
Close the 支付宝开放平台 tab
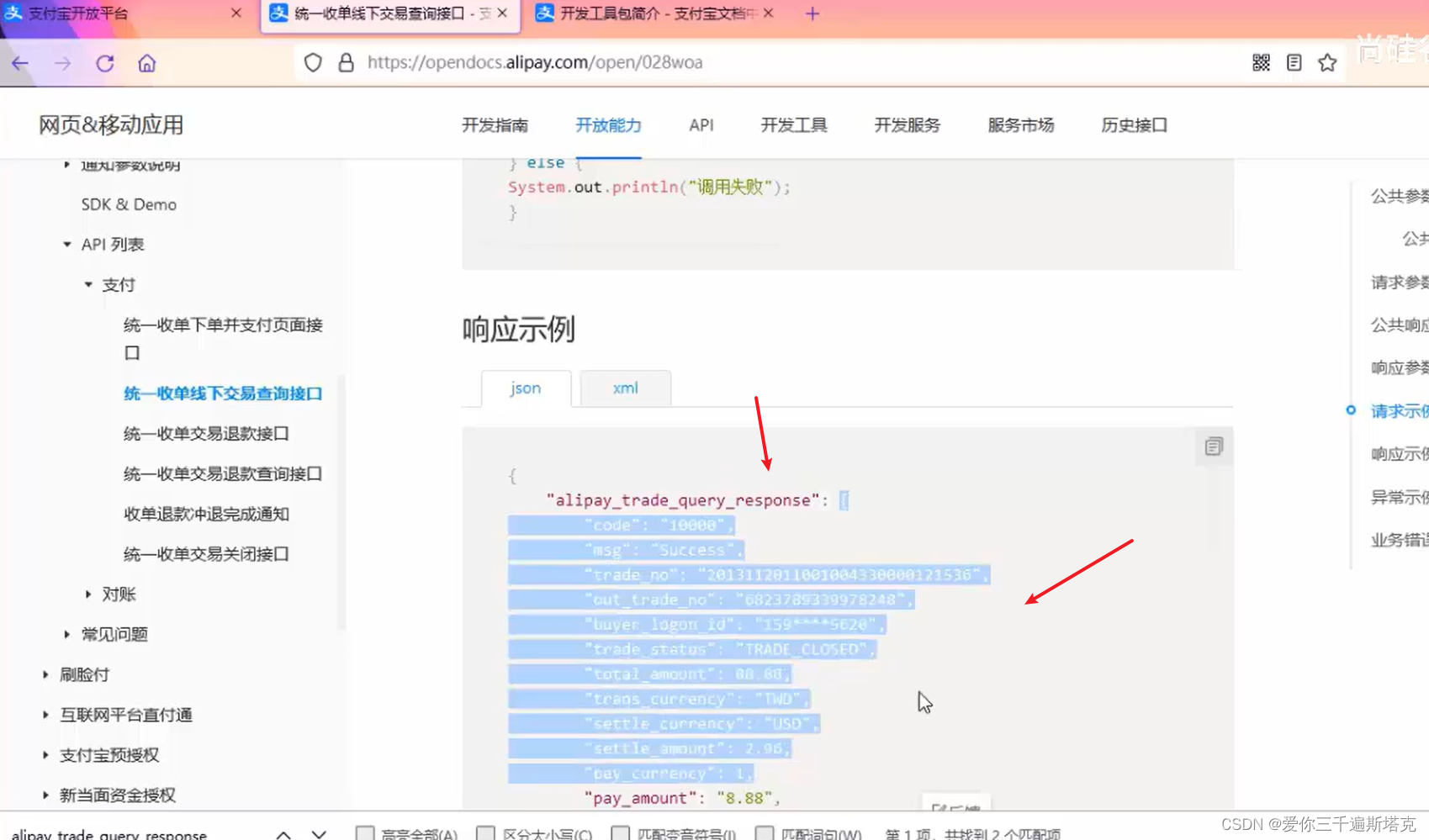pos(236,13)
